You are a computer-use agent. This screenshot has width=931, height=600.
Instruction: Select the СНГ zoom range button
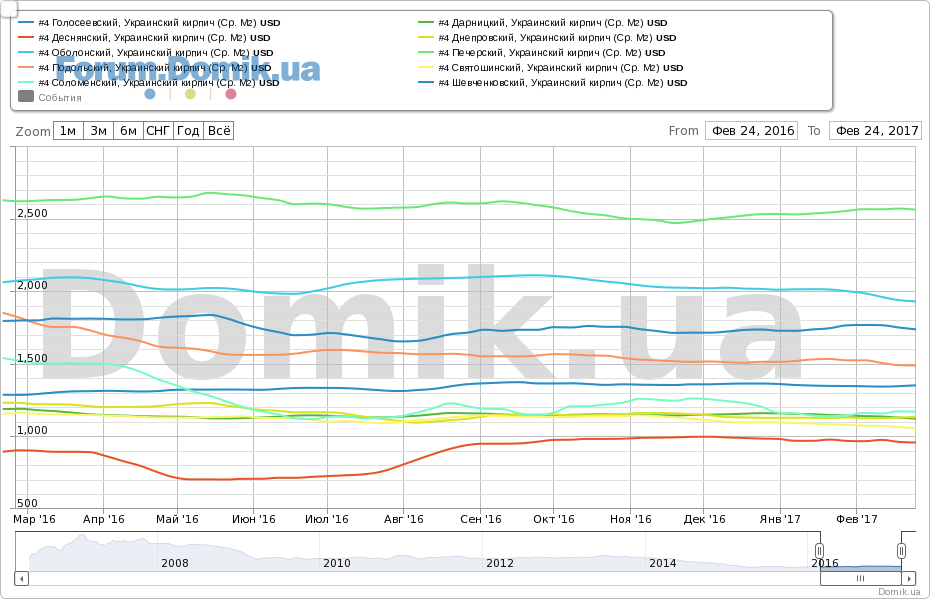[x=159, y=131]
